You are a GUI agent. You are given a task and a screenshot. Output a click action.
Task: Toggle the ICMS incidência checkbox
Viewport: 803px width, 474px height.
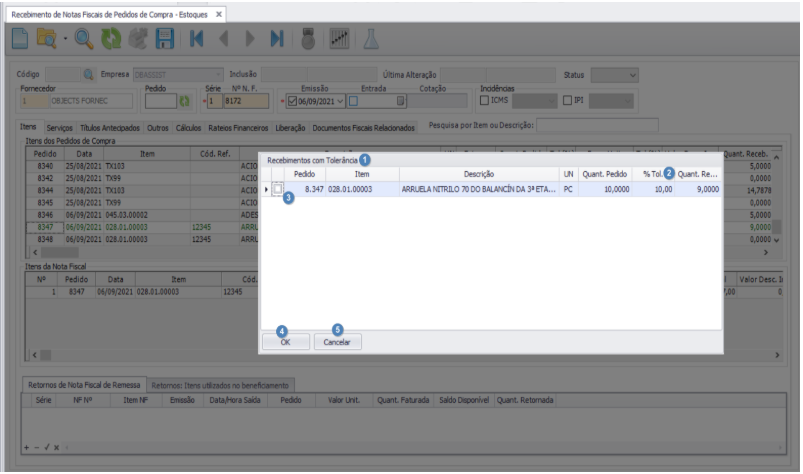coord(486,100)
